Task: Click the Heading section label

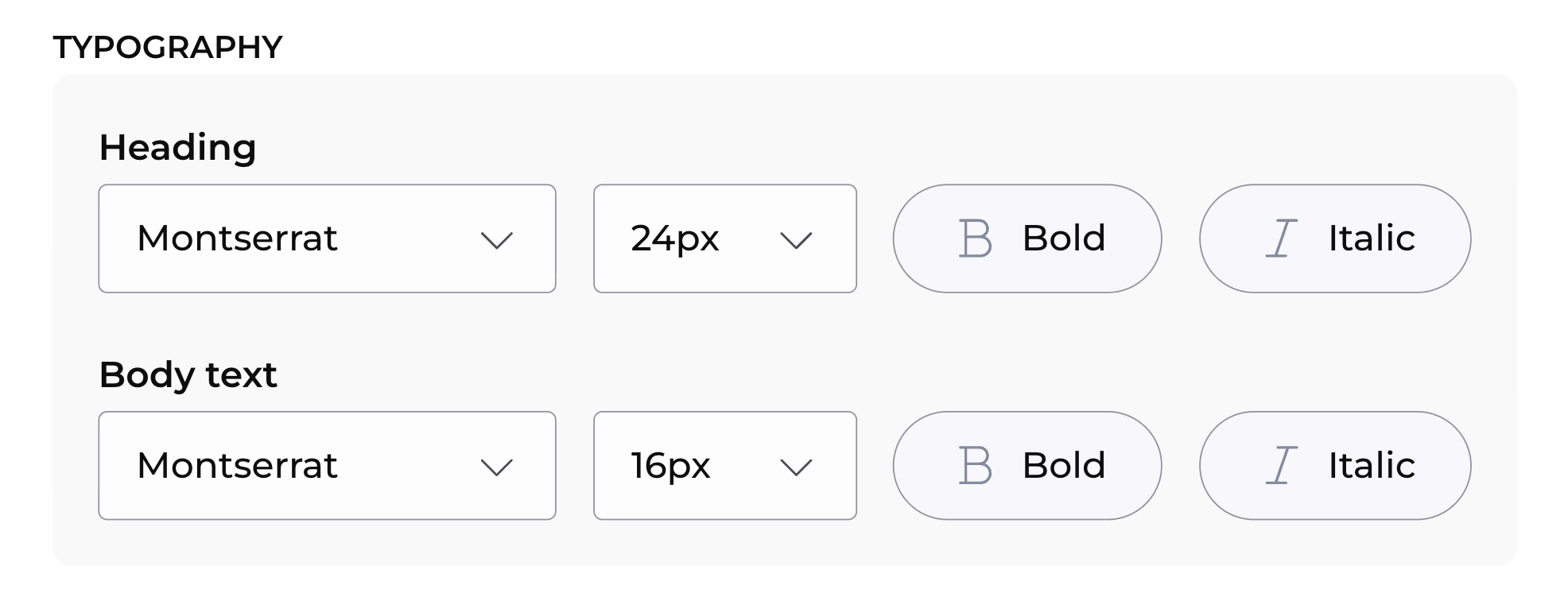Action: pyautogui.click(x=177, y=146)
